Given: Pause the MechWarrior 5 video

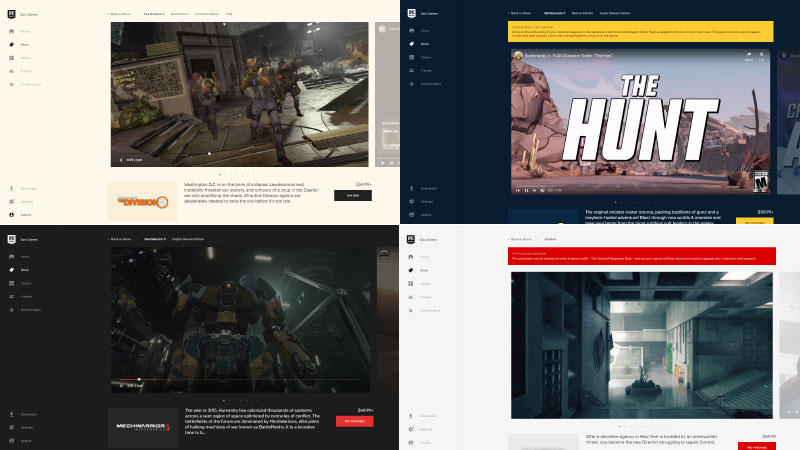Looking at the screenshot, I should click(x=121, y=386).
